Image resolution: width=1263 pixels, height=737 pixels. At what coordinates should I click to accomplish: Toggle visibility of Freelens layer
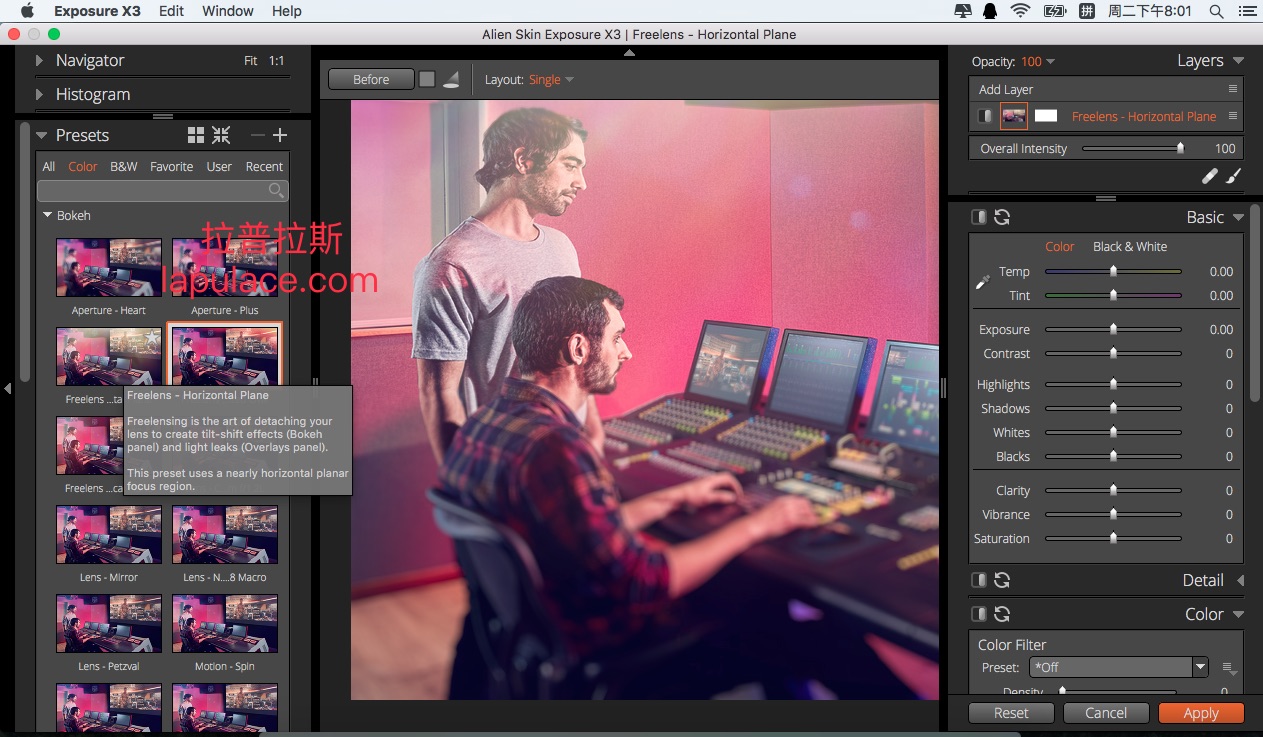coord(984,116)
